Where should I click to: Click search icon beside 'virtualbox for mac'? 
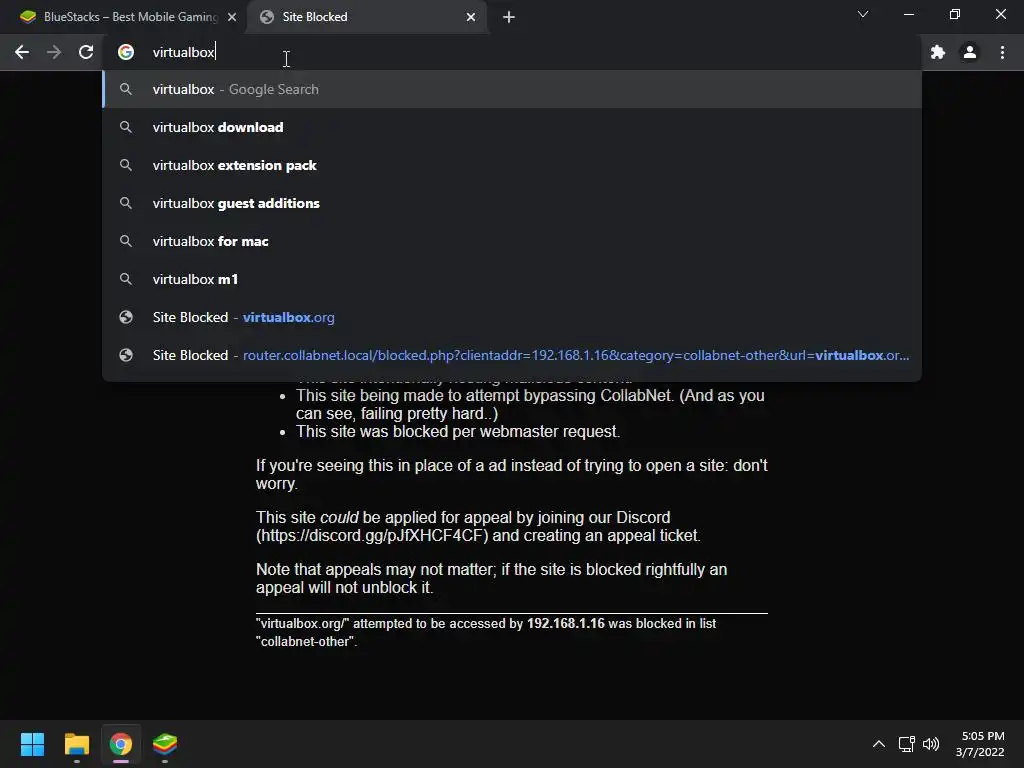(126, 241)
